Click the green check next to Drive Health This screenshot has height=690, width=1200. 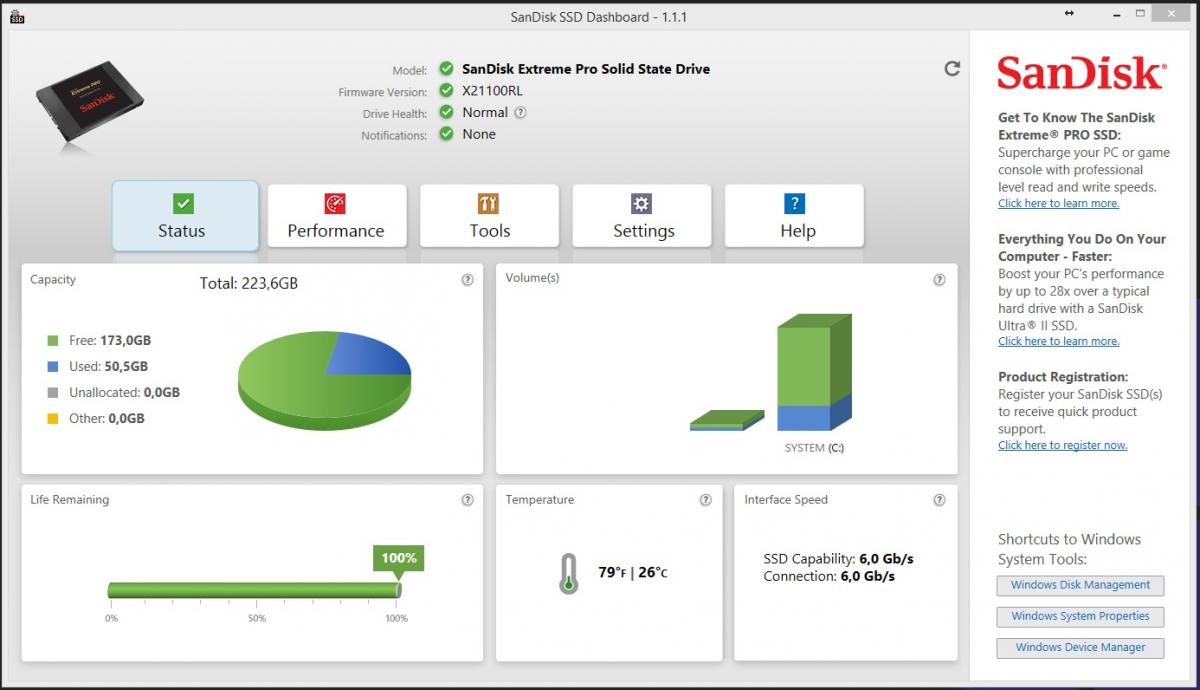click(x=446, y=113)
